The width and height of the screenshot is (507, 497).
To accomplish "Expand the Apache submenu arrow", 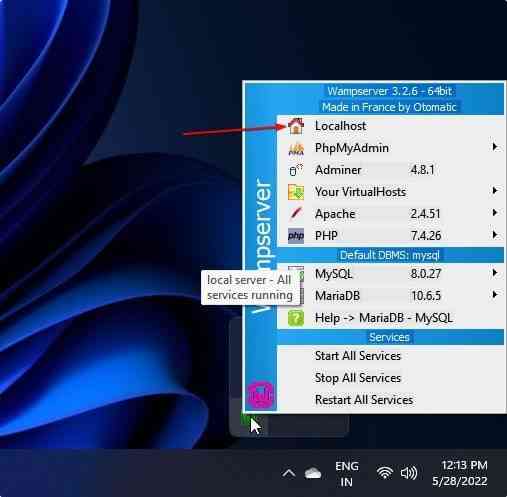I will click(495, 212).
